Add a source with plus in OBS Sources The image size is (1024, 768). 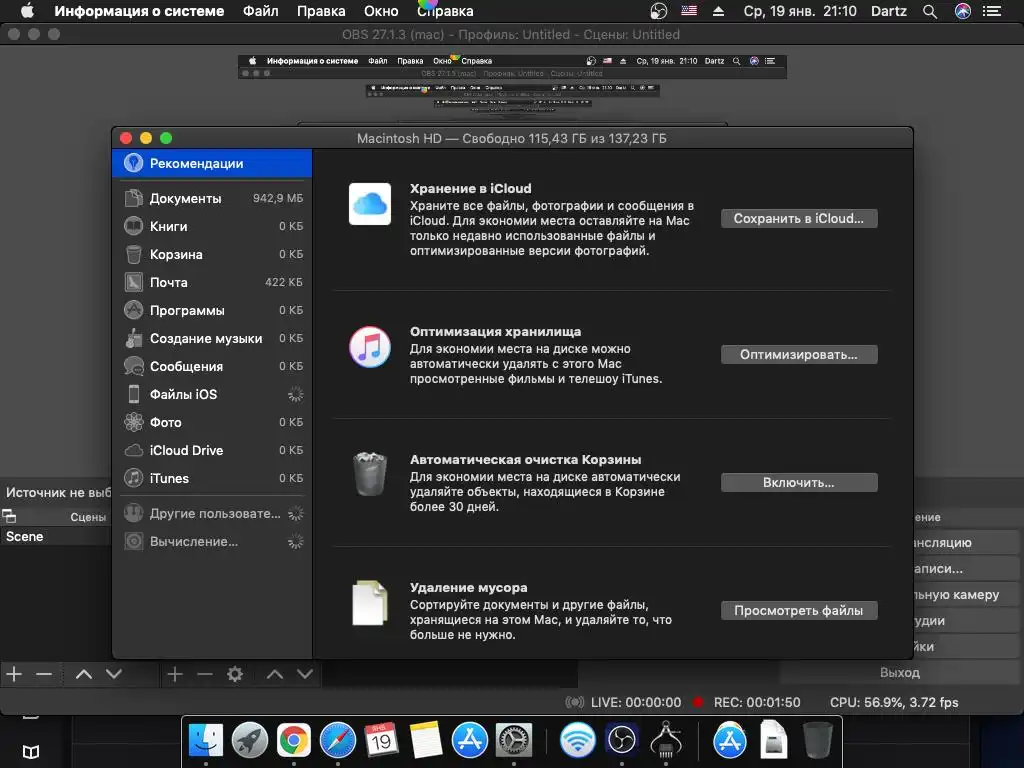174,674
